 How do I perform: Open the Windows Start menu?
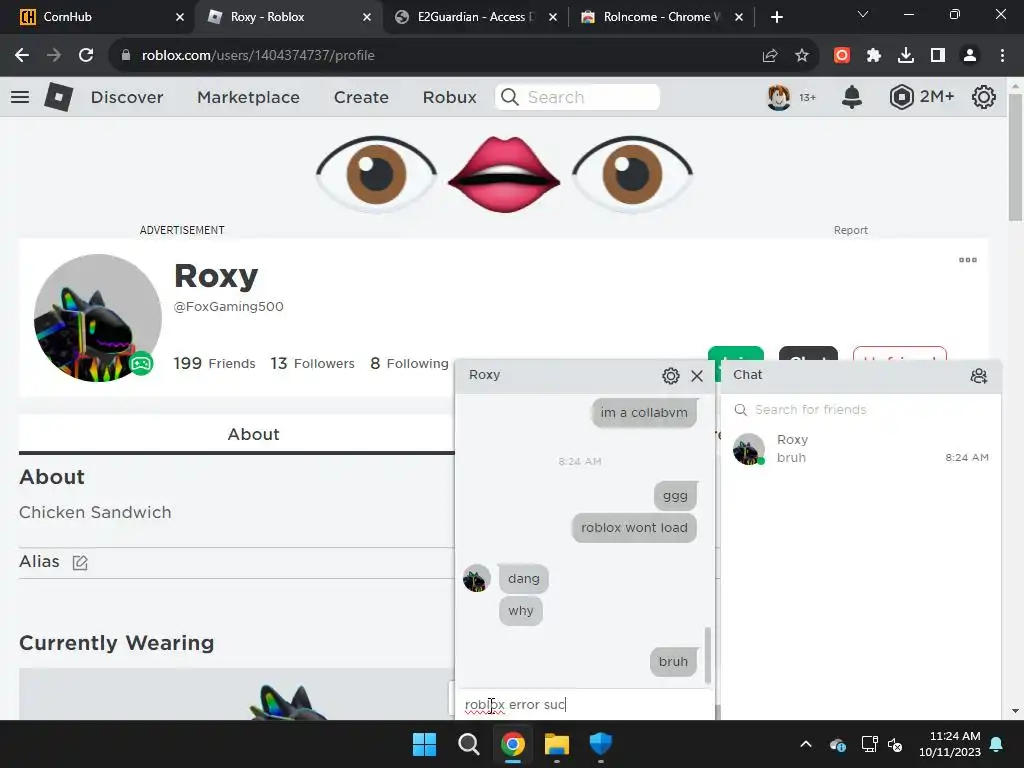(424, 744)
